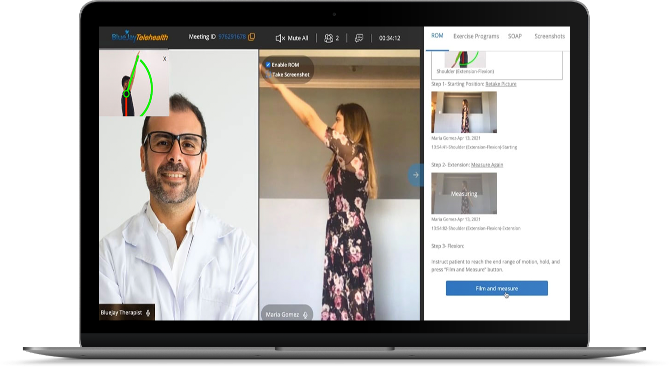Select the Shoulder (Extension-Flexion) measurement card
669x367 pixels.
(497, 65)
